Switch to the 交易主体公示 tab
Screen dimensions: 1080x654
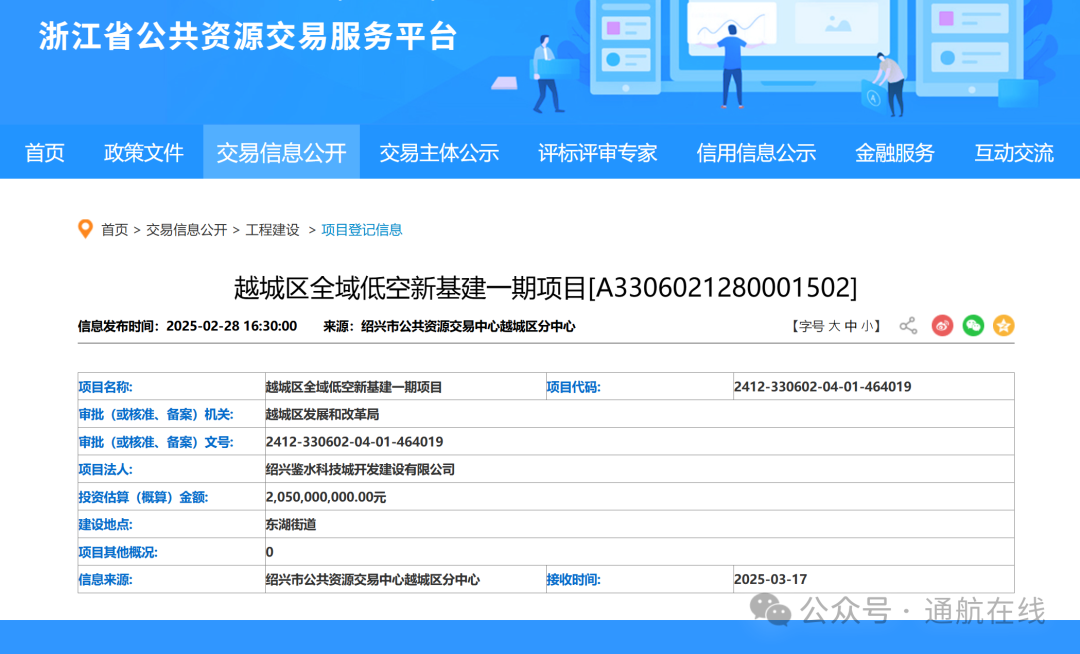click(439, 152)
